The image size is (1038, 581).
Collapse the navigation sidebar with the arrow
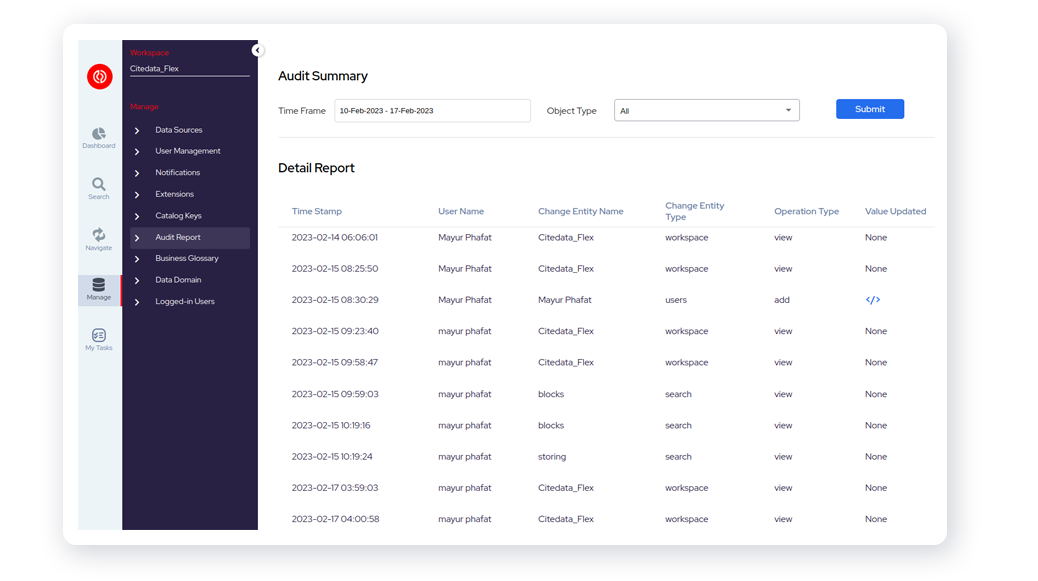[x=257, y=49]
